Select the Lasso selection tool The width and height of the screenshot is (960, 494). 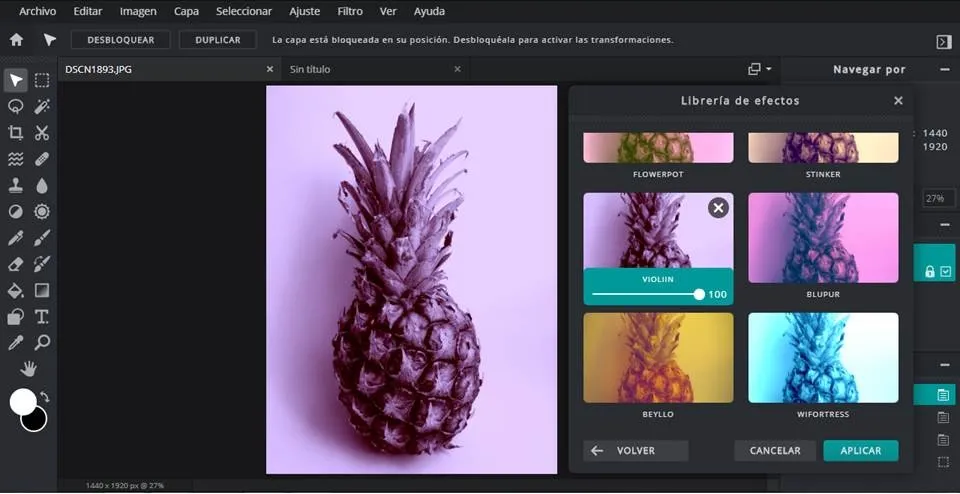[x=16, y=106]
